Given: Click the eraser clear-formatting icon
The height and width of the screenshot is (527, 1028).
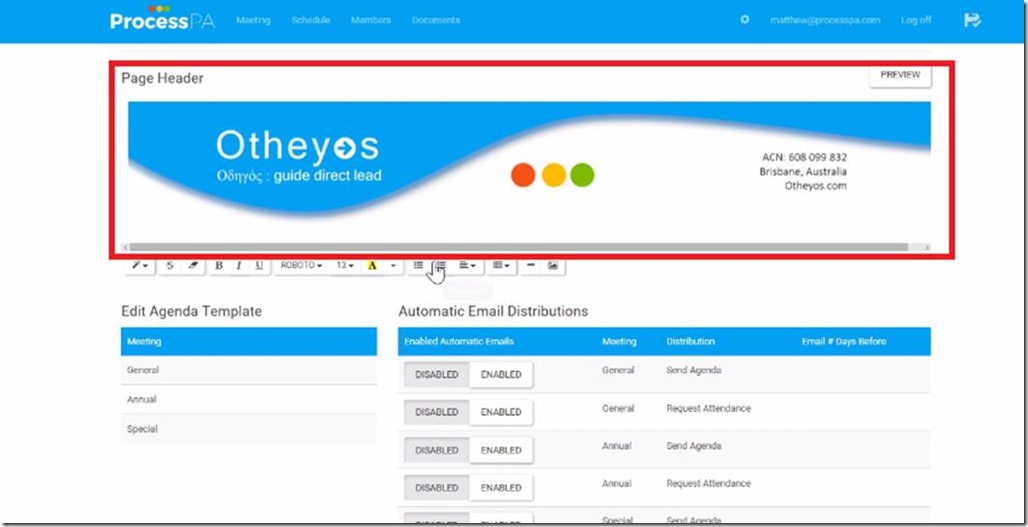Looking at the screenshot, I should (x=193, y=266).
